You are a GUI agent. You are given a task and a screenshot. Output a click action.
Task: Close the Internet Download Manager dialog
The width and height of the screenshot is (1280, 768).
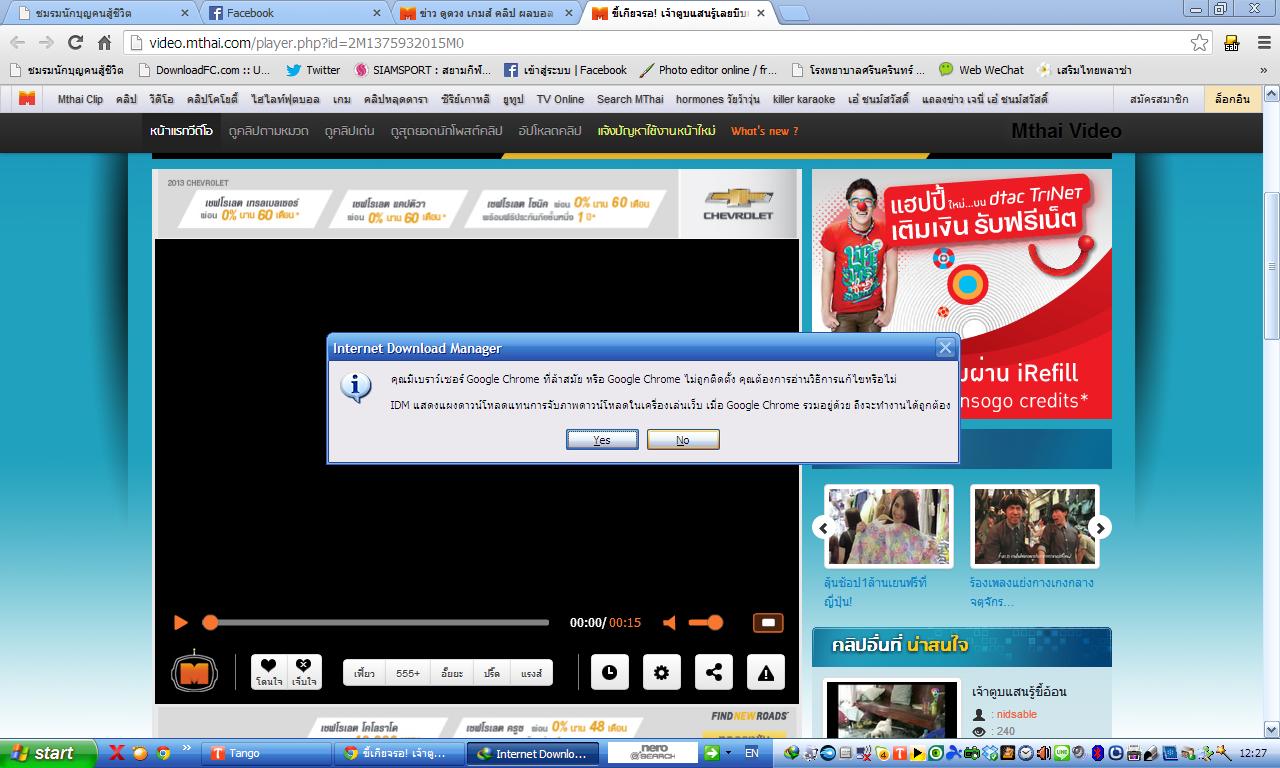[945, 348]
